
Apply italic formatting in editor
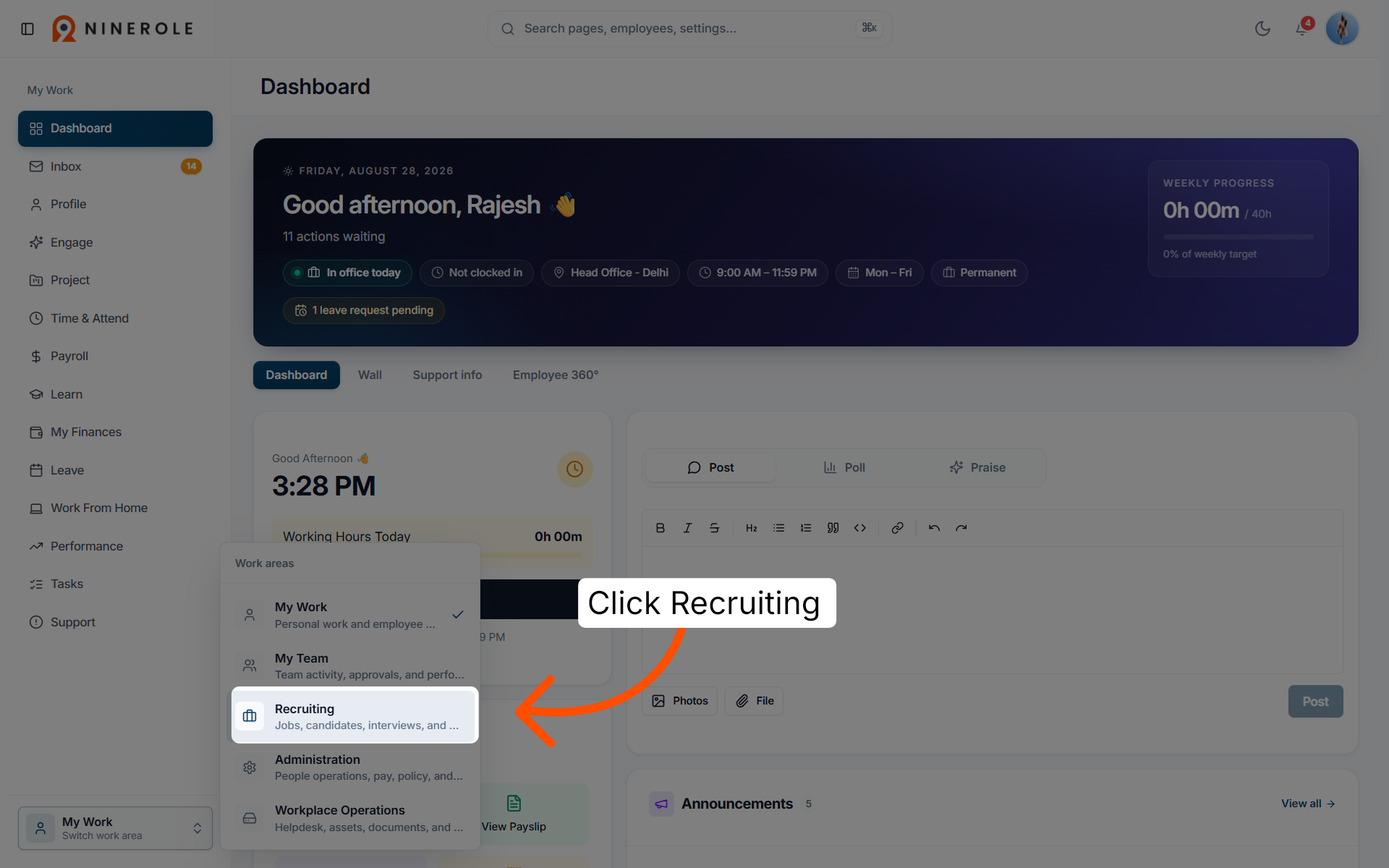tap(687, 528)
